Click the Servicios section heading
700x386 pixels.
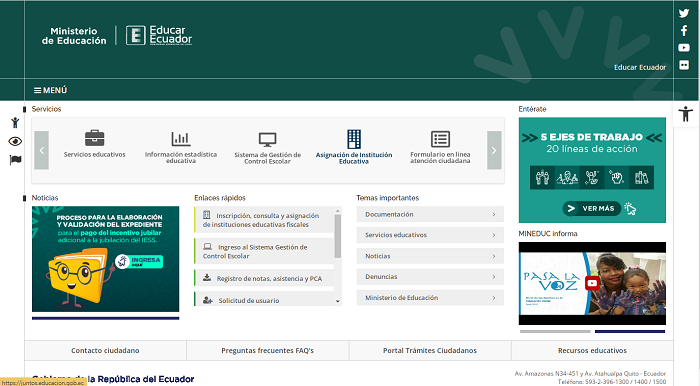46,109
